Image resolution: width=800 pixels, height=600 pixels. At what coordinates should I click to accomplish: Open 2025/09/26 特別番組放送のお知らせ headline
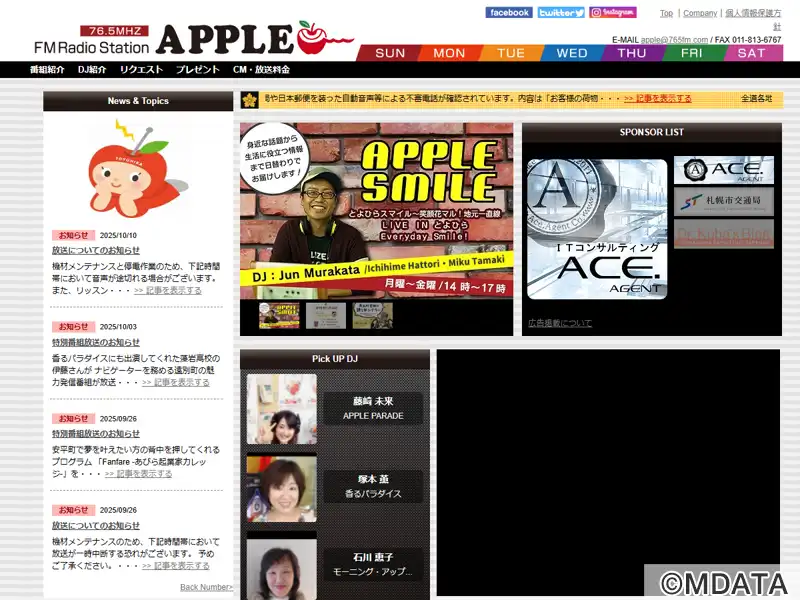(95, 434)
